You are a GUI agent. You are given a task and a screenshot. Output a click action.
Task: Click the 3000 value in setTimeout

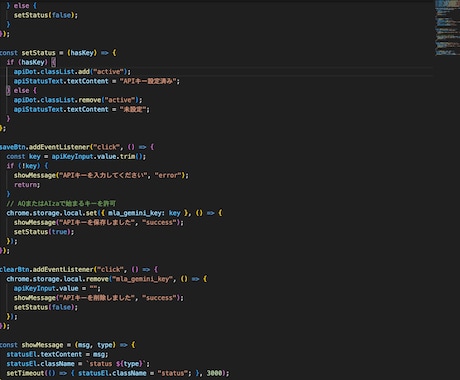214,373
